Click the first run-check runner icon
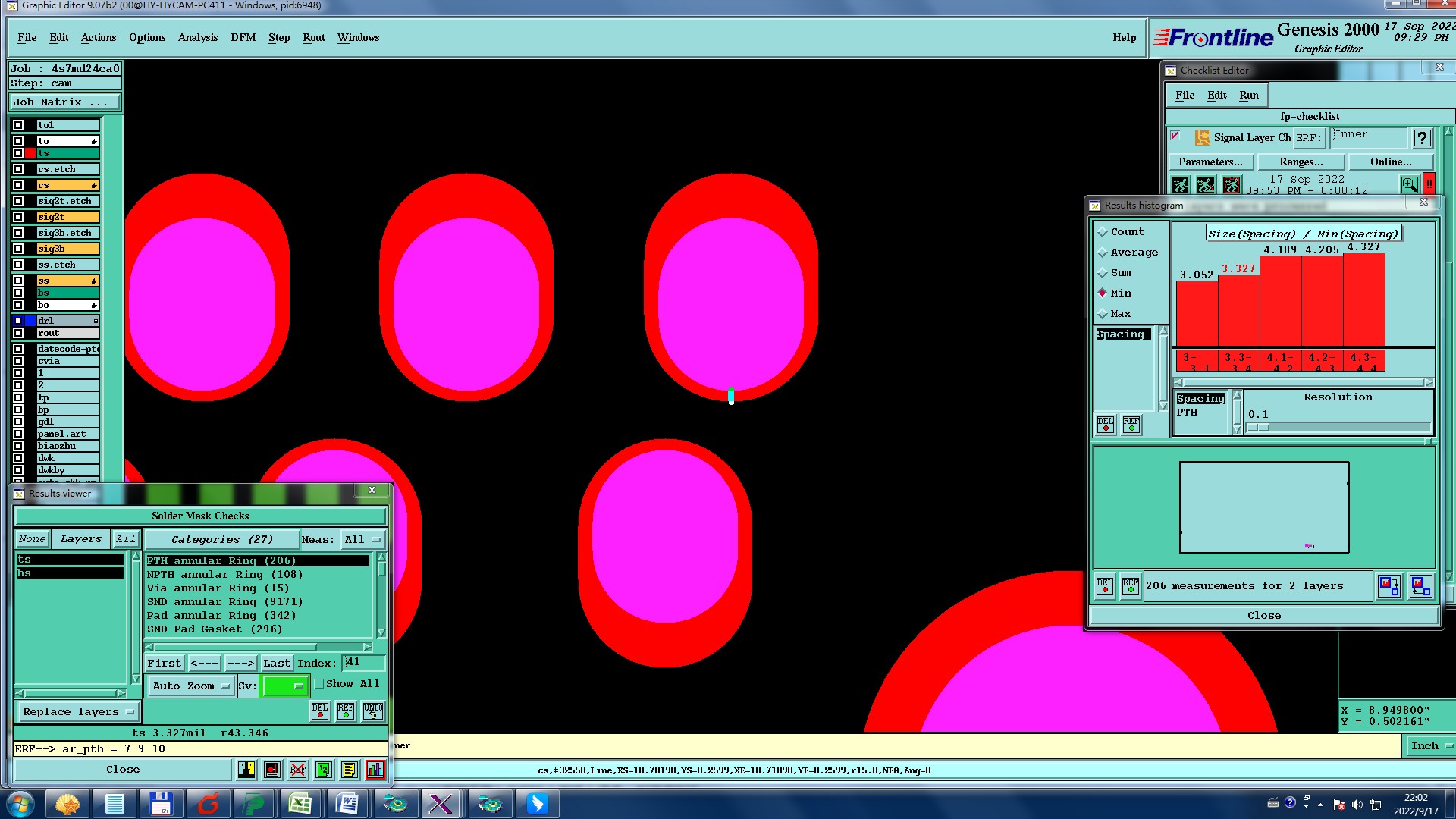 click(1180, 184)
